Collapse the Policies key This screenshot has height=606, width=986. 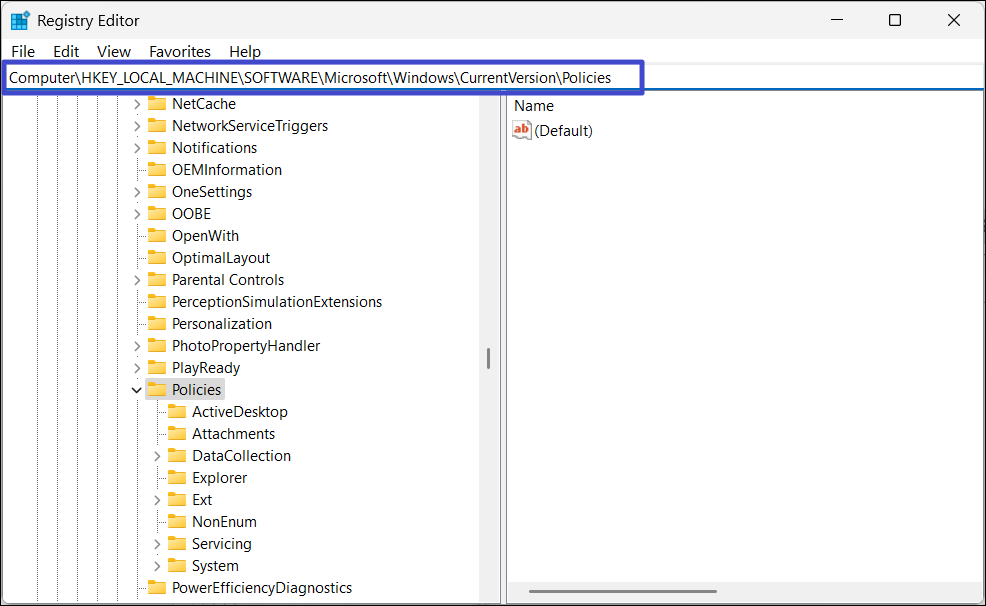coord(137,390)
